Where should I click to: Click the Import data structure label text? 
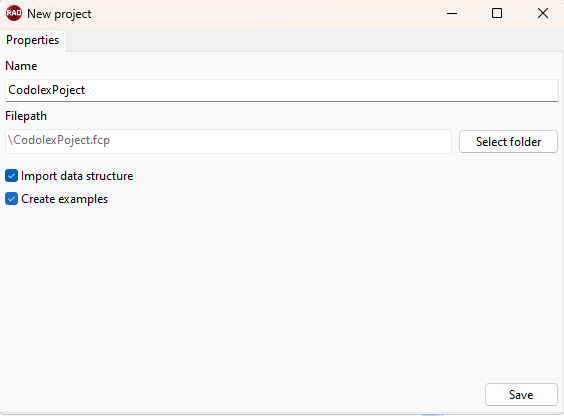pos(77,176)
